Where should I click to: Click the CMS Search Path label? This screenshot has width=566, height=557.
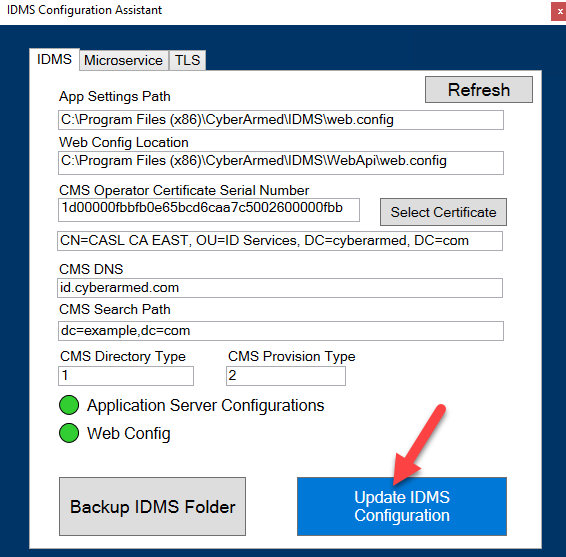tap(115, 309)
